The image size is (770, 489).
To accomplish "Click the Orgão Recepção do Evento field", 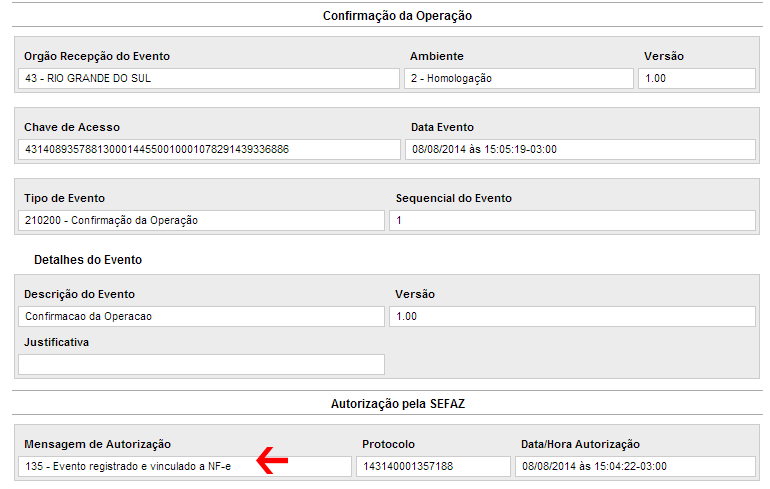I will (209, 78).
